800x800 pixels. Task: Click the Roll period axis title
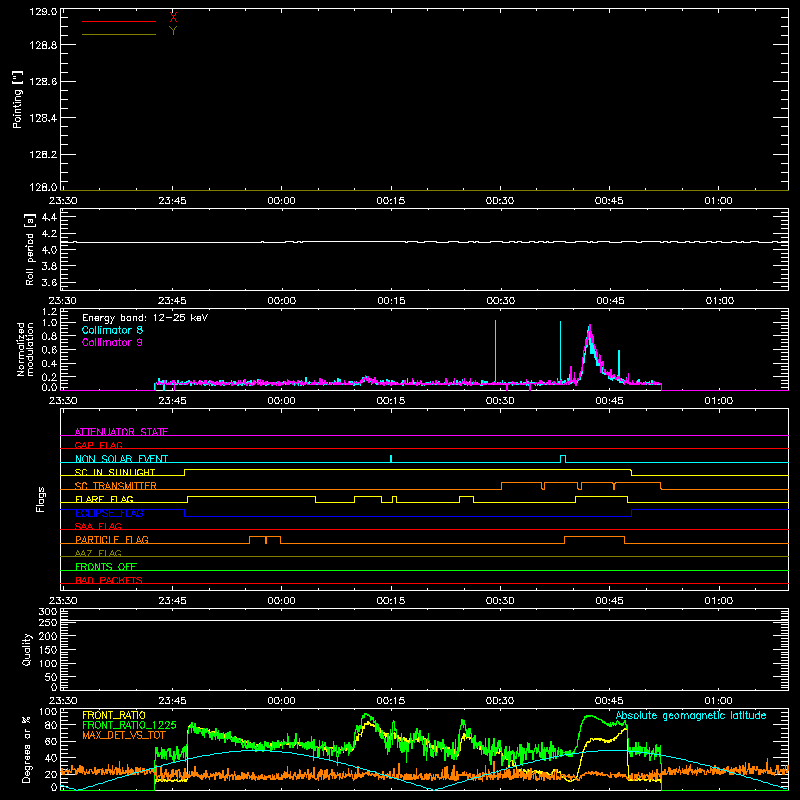coord(30,250)
